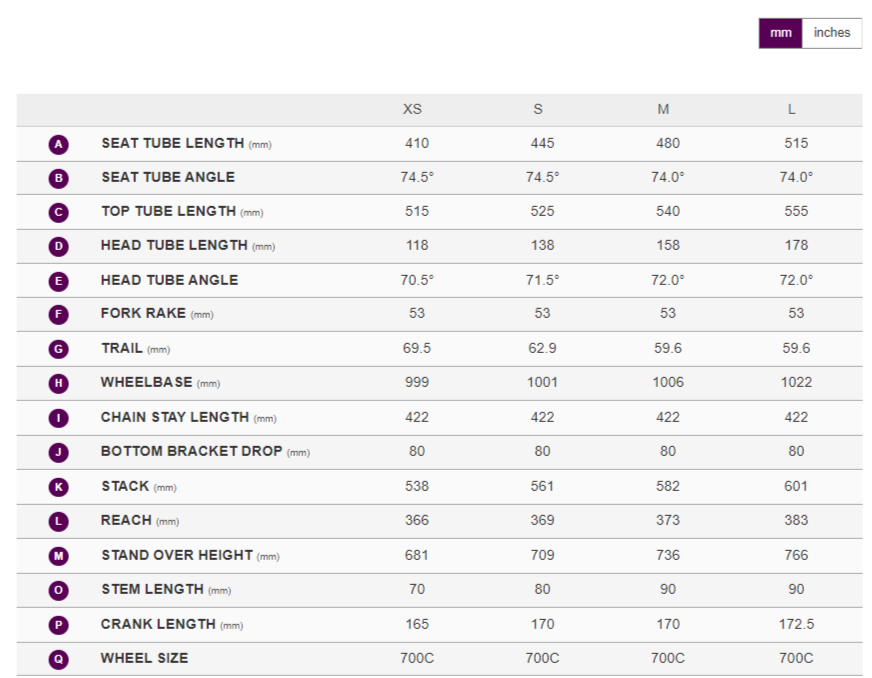872x678 pixels.
Task: Click the letter G trail icon
Action: tap(59, 349)
